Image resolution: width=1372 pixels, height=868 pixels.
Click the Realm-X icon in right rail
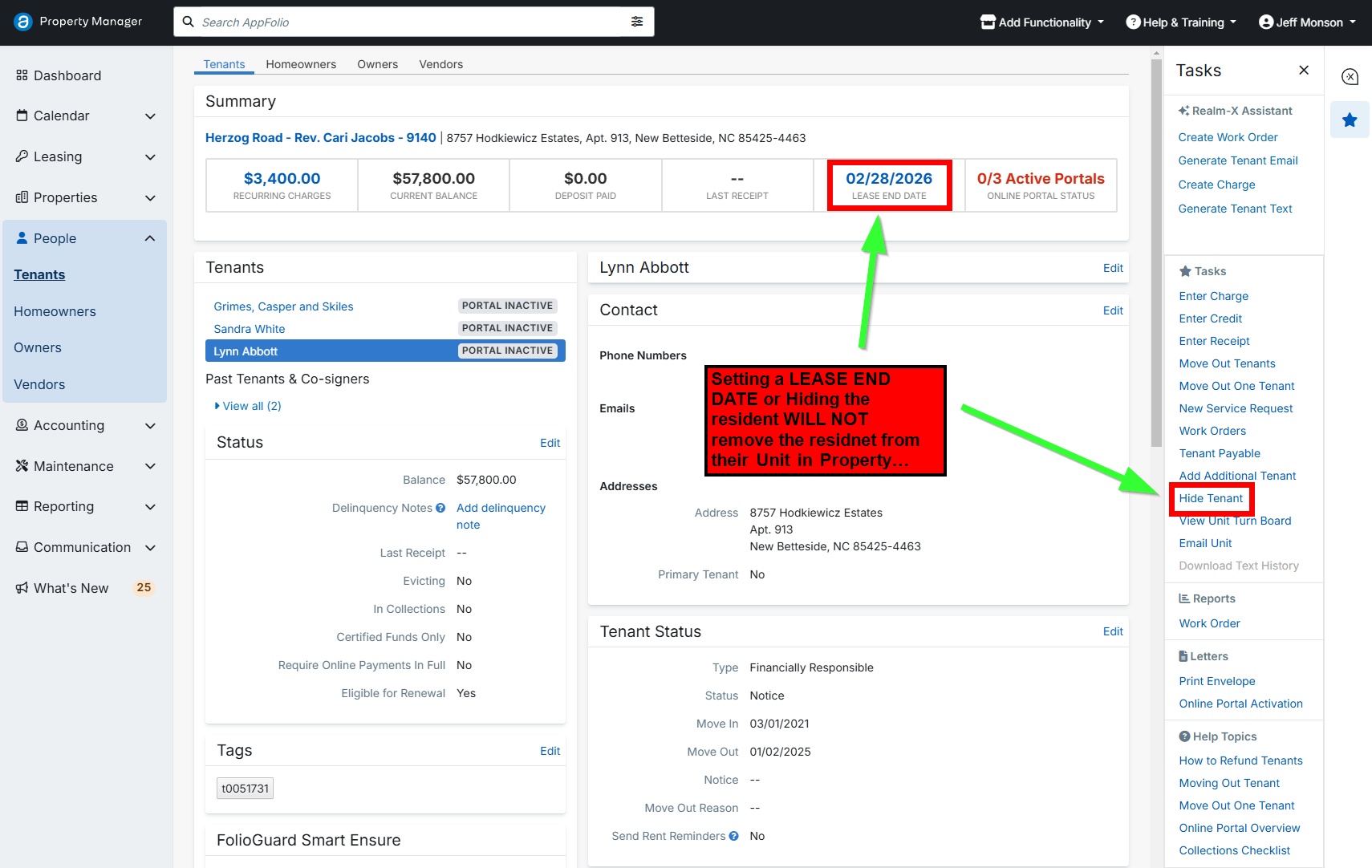click(x=1350, y=76)
